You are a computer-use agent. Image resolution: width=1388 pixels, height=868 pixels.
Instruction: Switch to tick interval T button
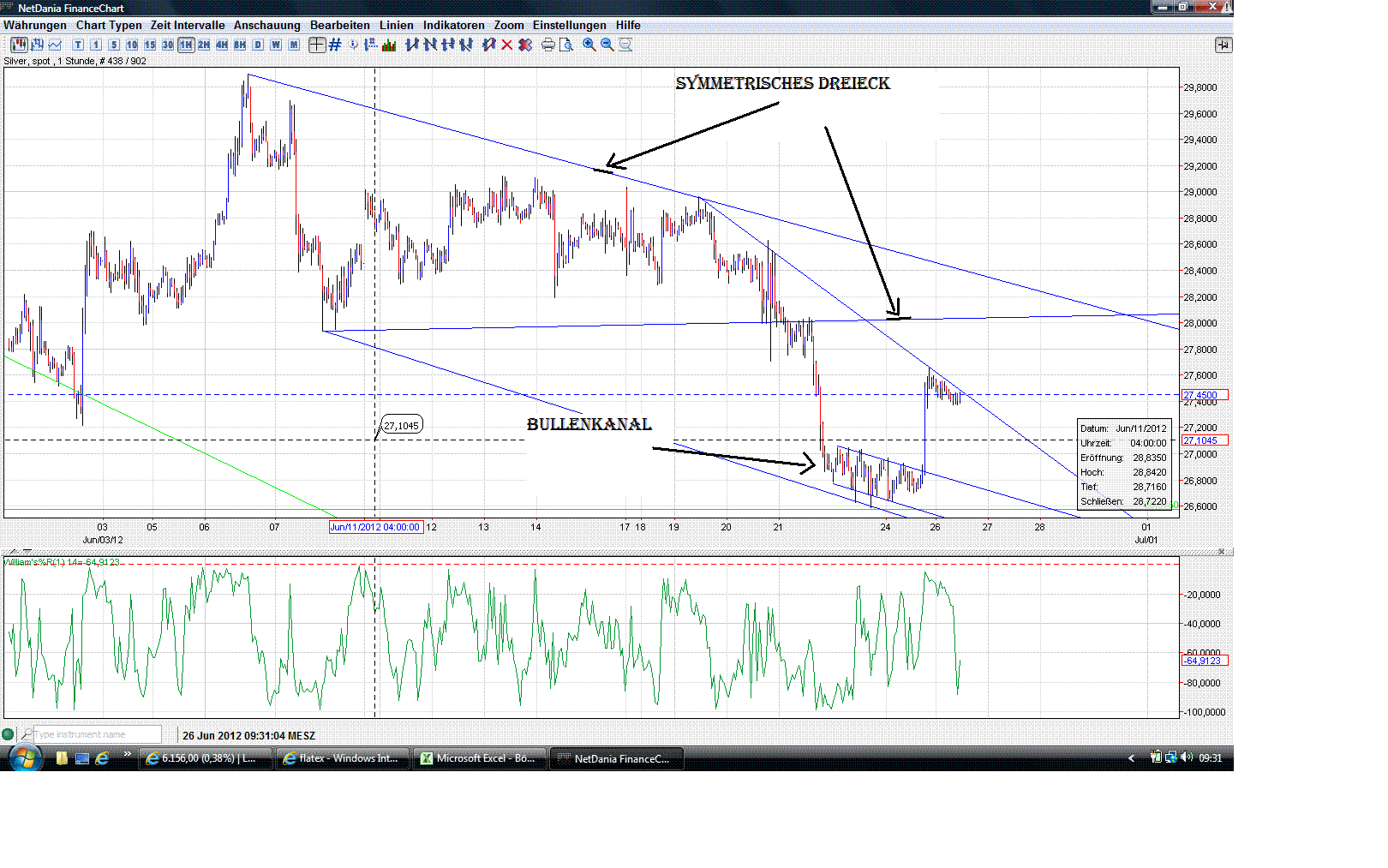pos(78,45)
